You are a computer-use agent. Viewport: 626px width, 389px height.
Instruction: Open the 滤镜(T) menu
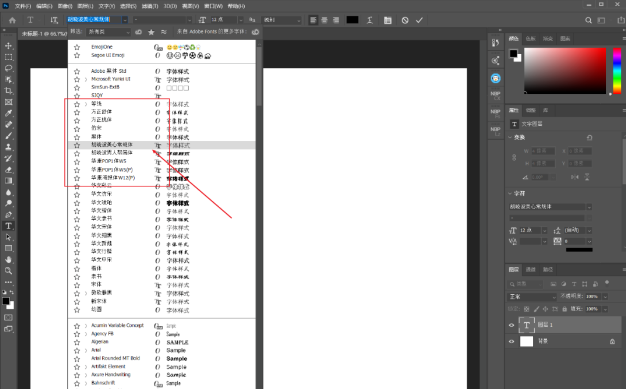click(x=150, y=6)
